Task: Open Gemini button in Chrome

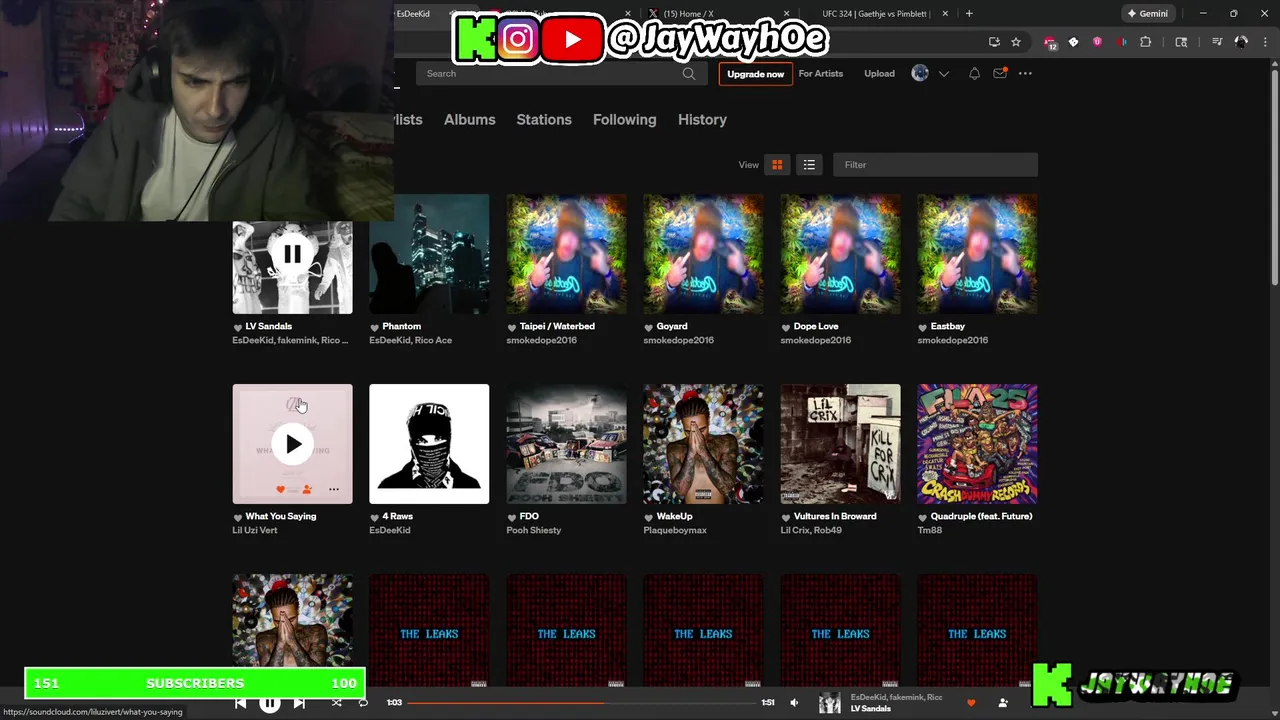Action: pyautogui.click(x=1147, y=14)
